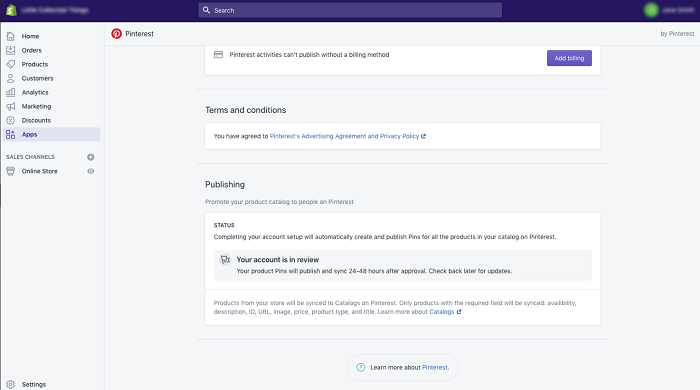700x390 pixels.
Task: Open Settings in the sidebar
Action: click(34, 384)
